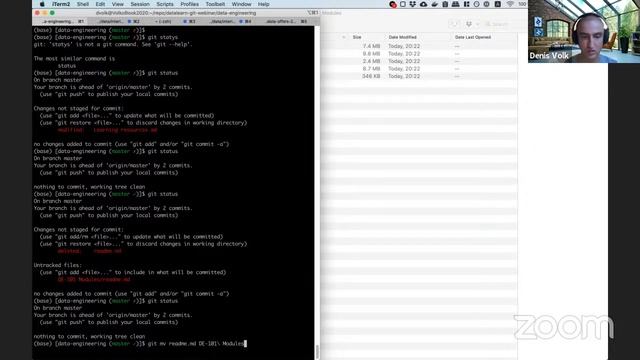Click the Dropbox toolbar button in Finder
The image size is (640, 360).
471,24
